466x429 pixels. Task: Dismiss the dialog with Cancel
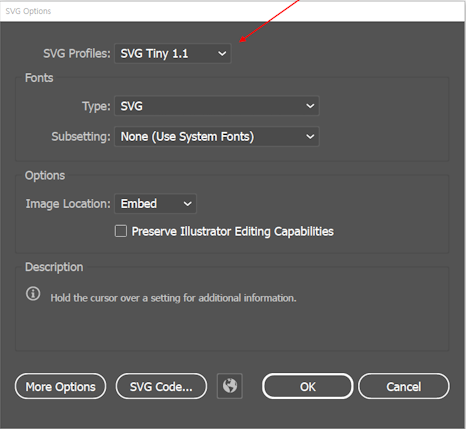(x=404, y=386)
